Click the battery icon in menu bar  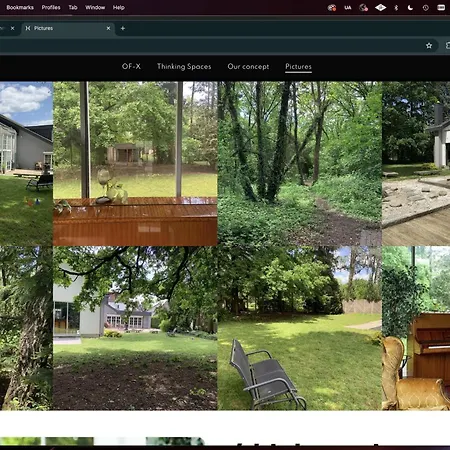pos(441,8)
